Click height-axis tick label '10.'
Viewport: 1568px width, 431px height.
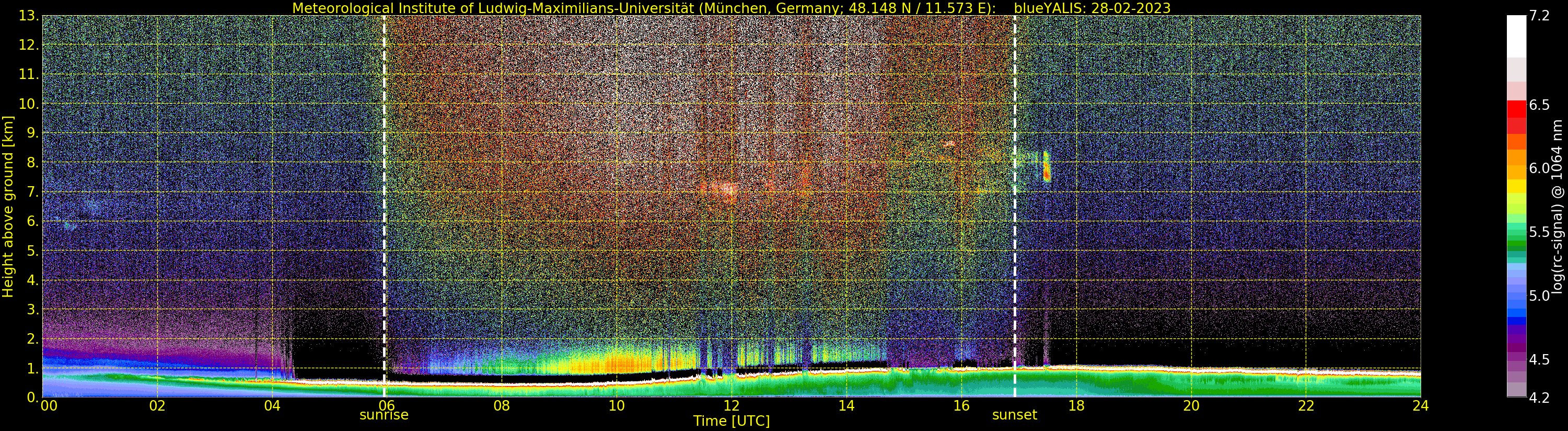29,104
